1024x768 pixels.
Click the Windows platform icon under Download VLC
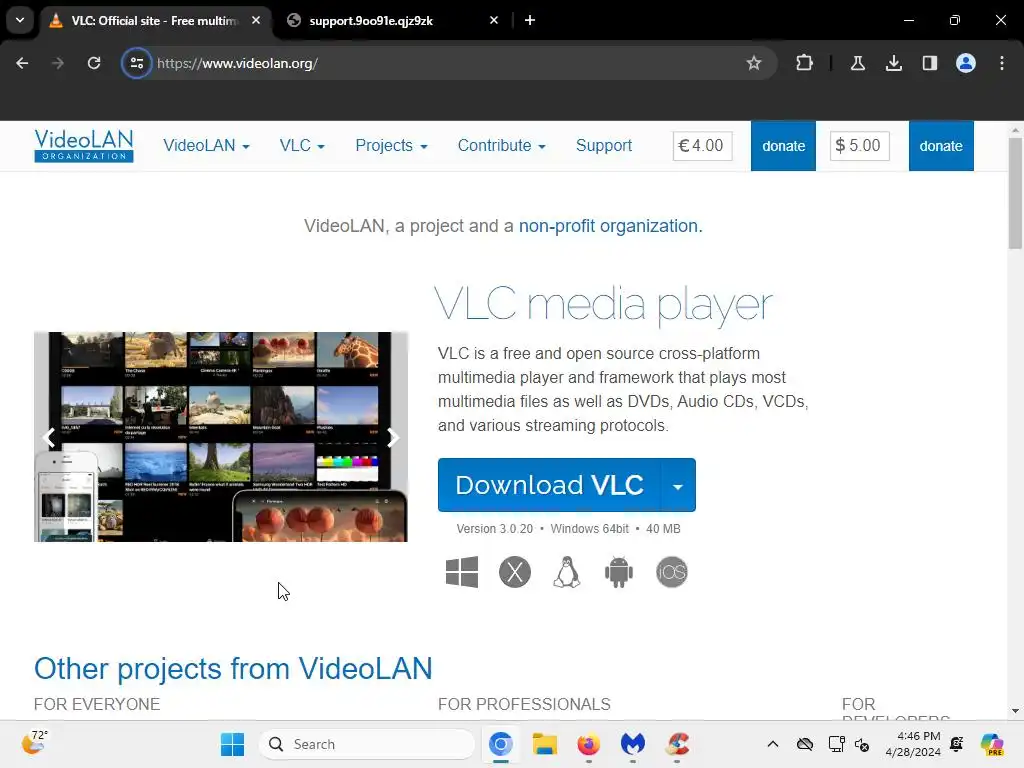462,572
